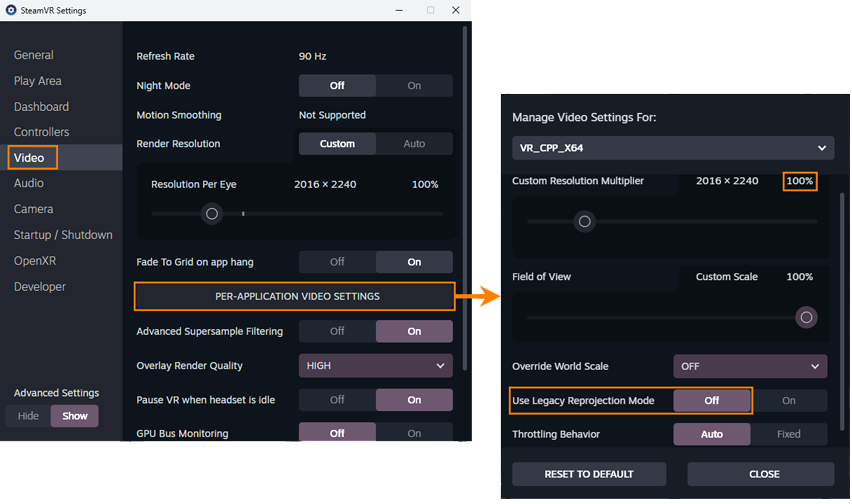Viewport: 852px width, 504px height.
Task: Disable Advanced Supersample Filtering
Action: coord(337,331)
